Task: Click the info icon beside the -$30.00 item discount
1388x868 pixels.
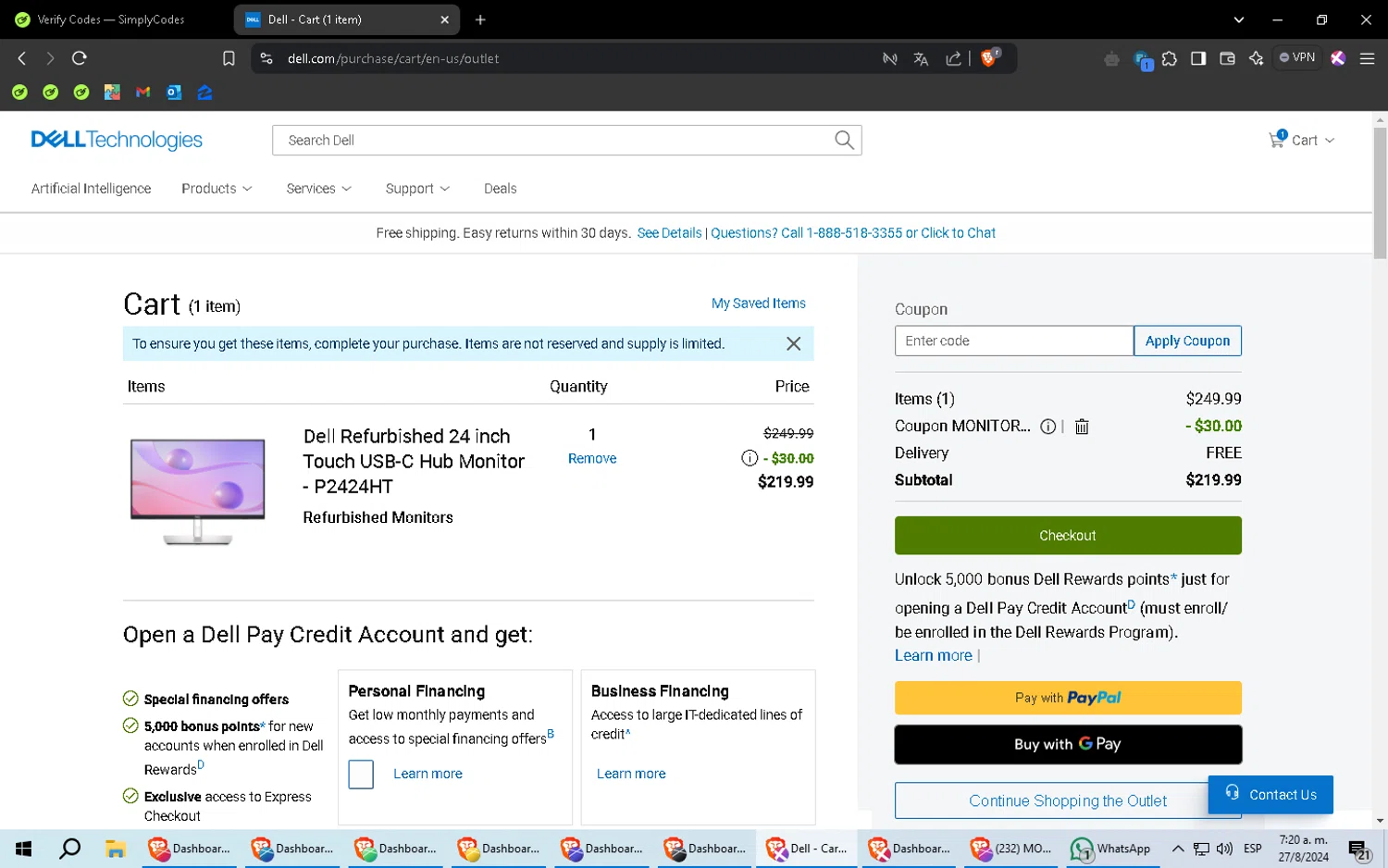Action: (750, 458)
